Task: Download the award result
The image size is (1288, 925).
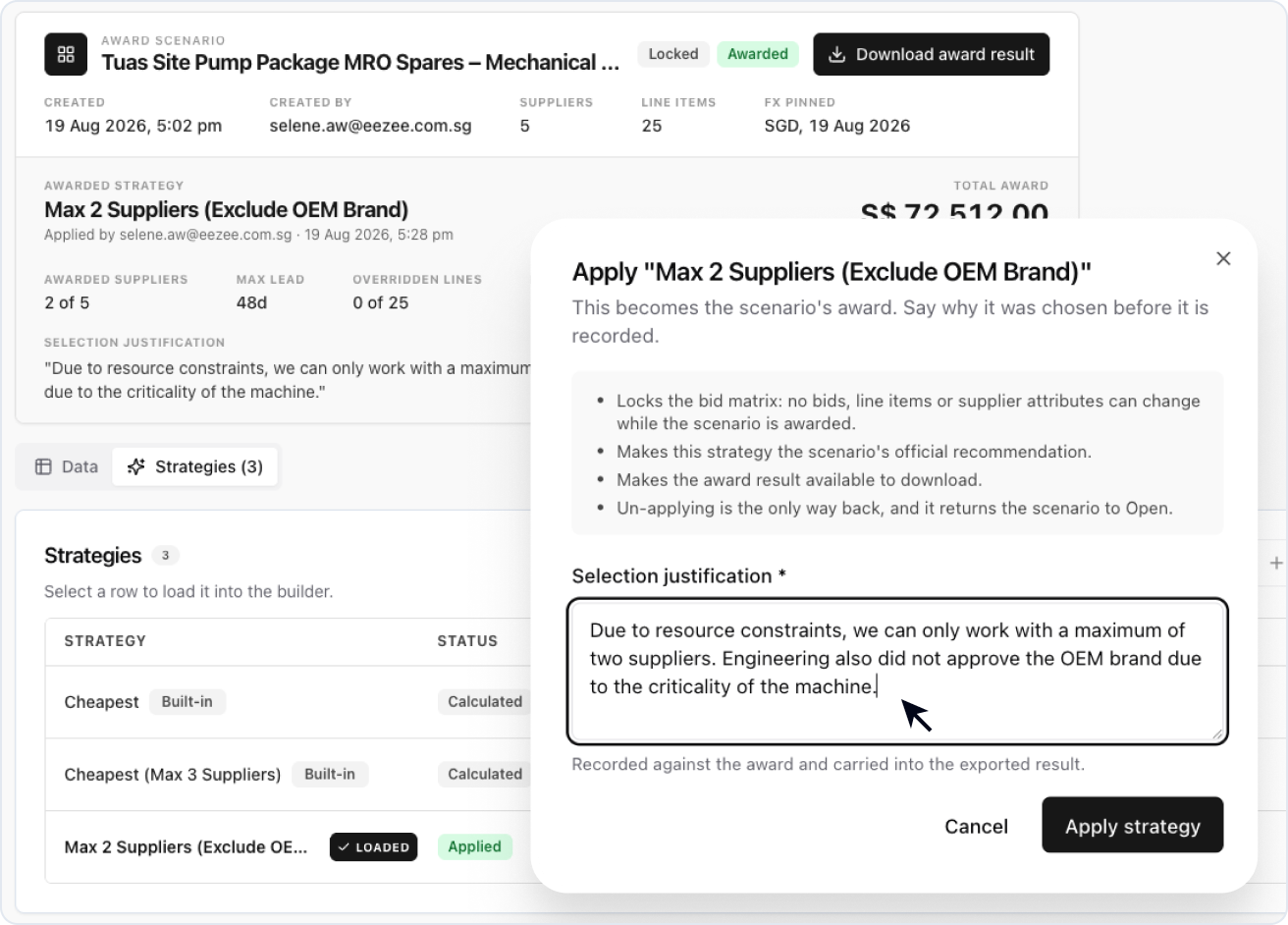Action: coord(931,54)
